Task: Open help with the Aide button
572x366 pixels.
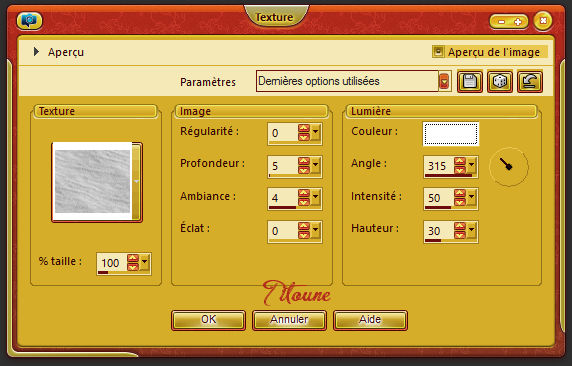Action: pos(370,320)
